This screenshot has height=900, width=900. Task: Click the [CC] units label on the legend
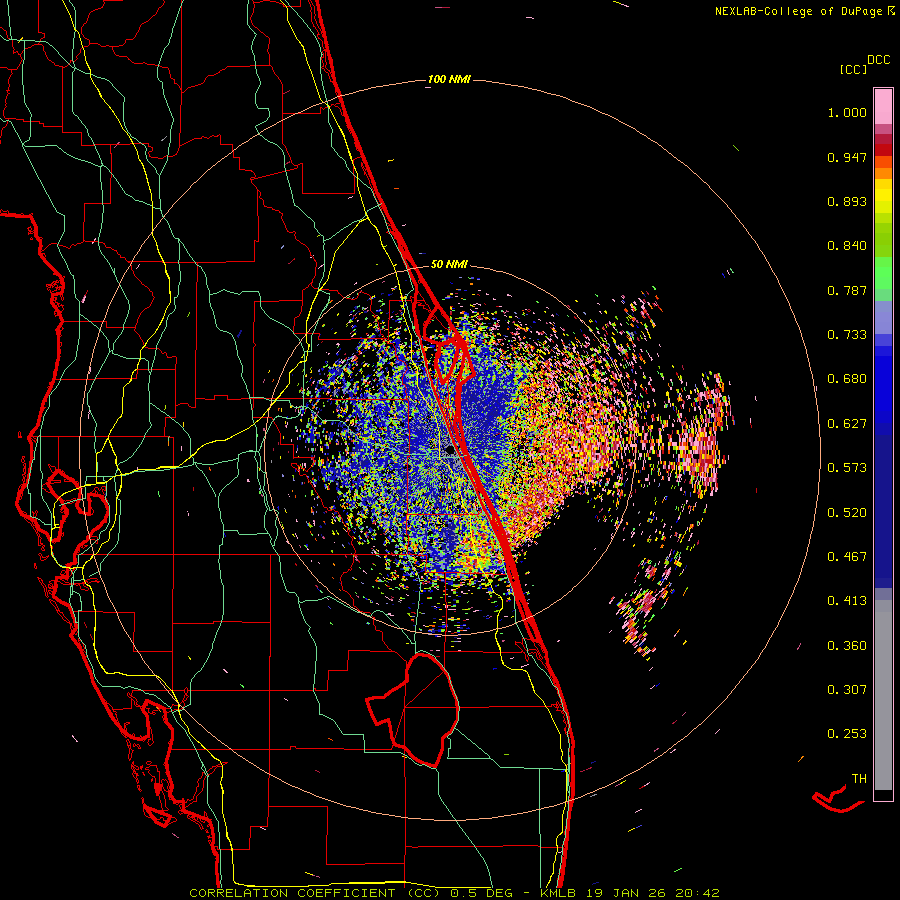854,69
